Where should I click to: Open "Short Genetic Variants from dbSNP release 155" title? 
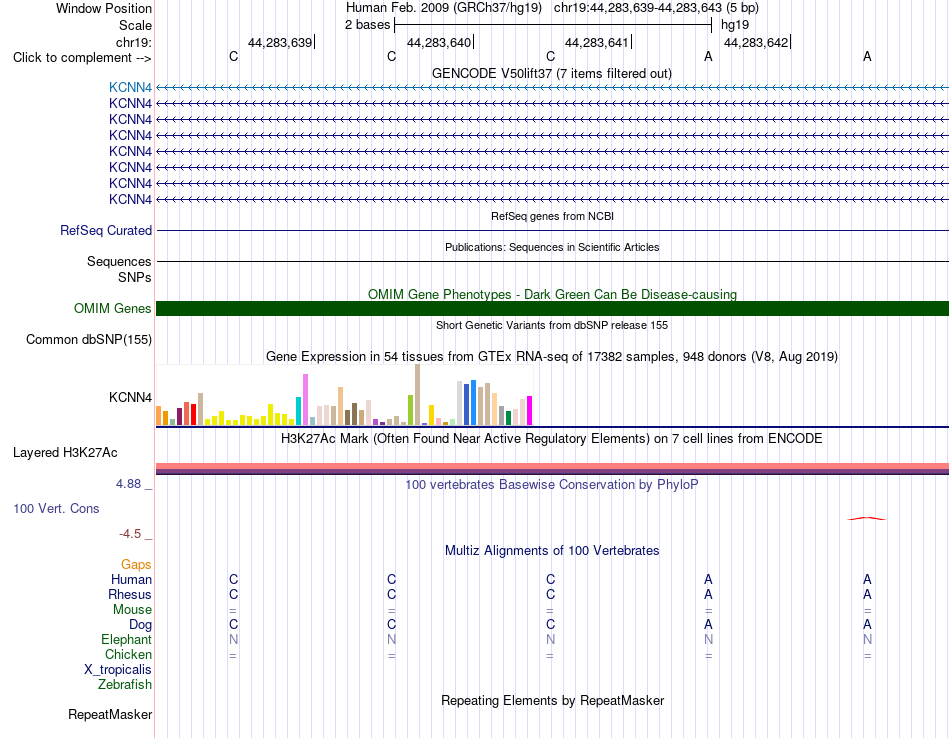[552, 325]
